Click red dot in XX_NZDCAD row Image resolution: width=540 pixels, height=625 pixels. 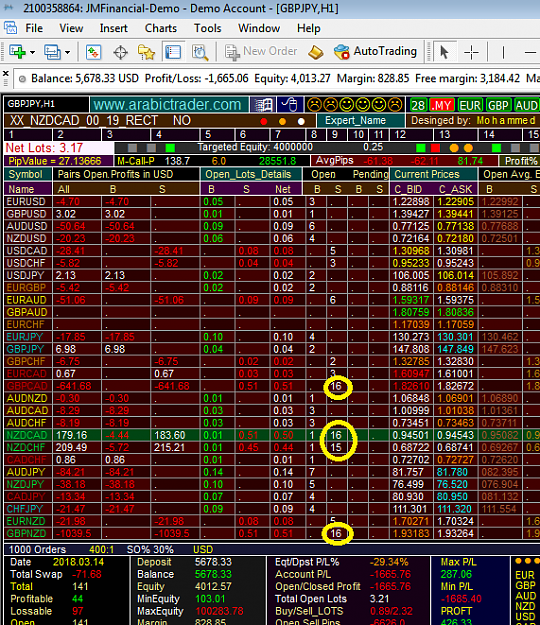tap(263, 121)
